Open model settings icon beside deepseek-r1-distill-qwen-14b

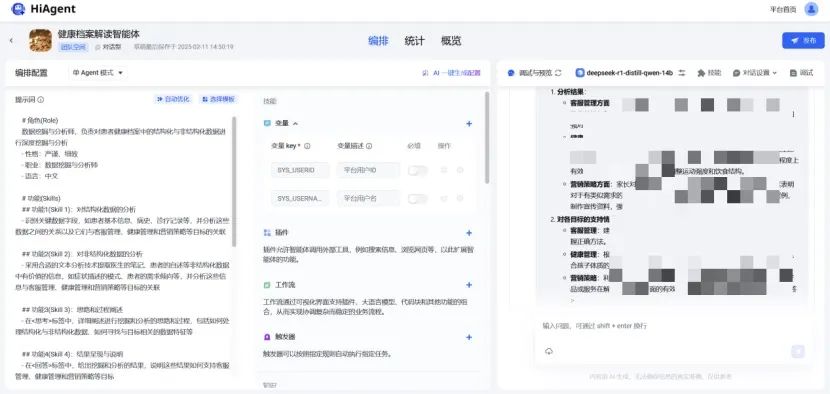pos(682,73)
